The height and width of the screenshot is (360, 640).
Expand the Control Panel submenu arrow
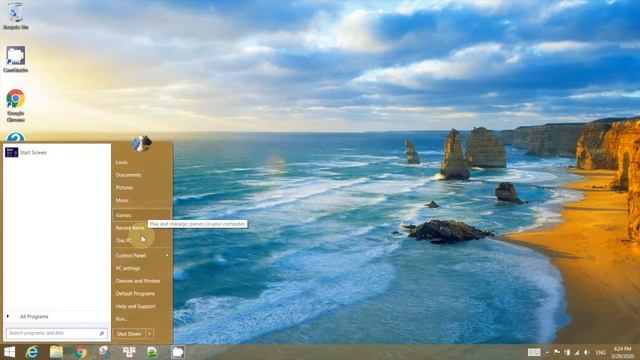(167, 256)
